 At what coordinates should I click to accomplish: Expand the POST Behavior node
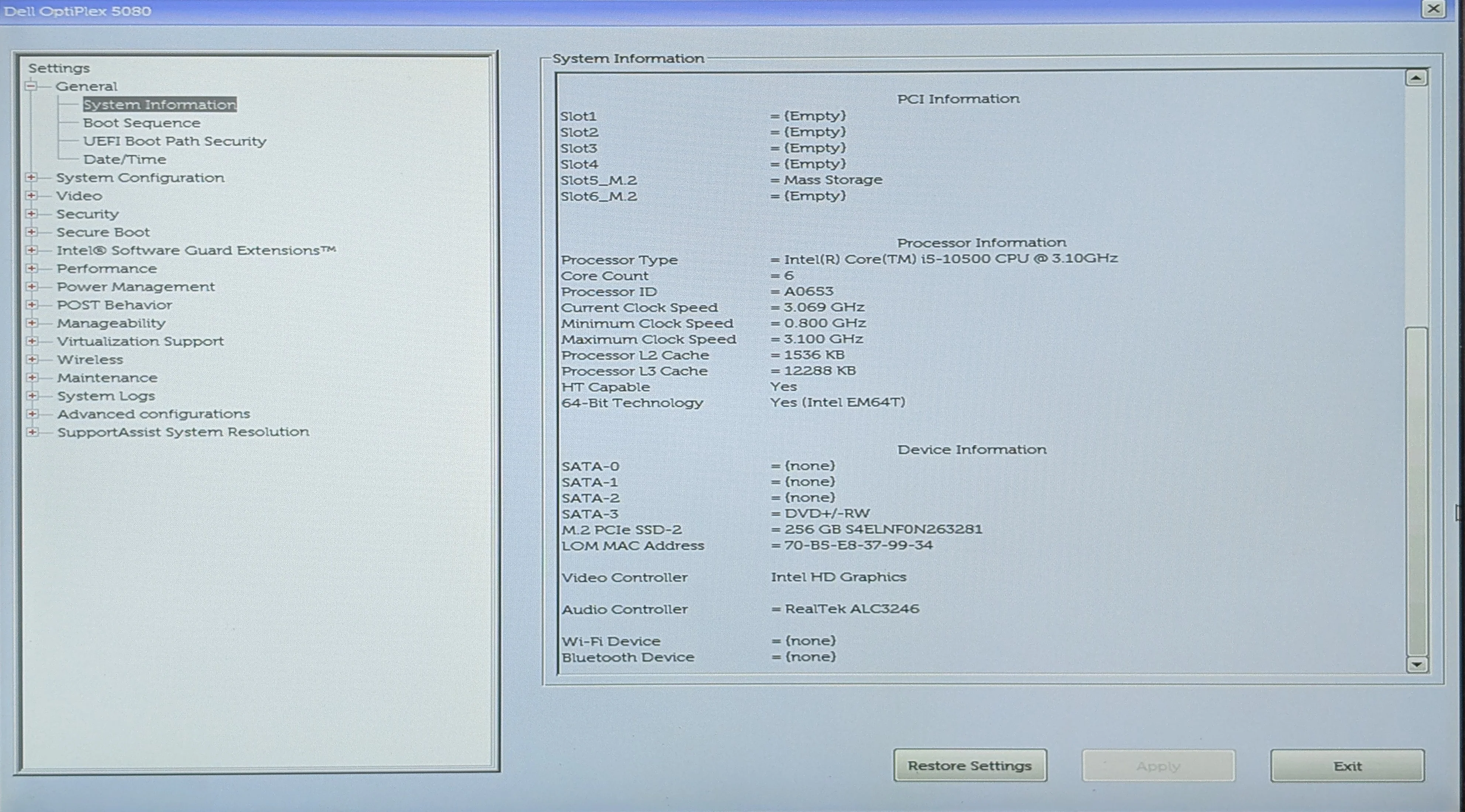point(32,305)
